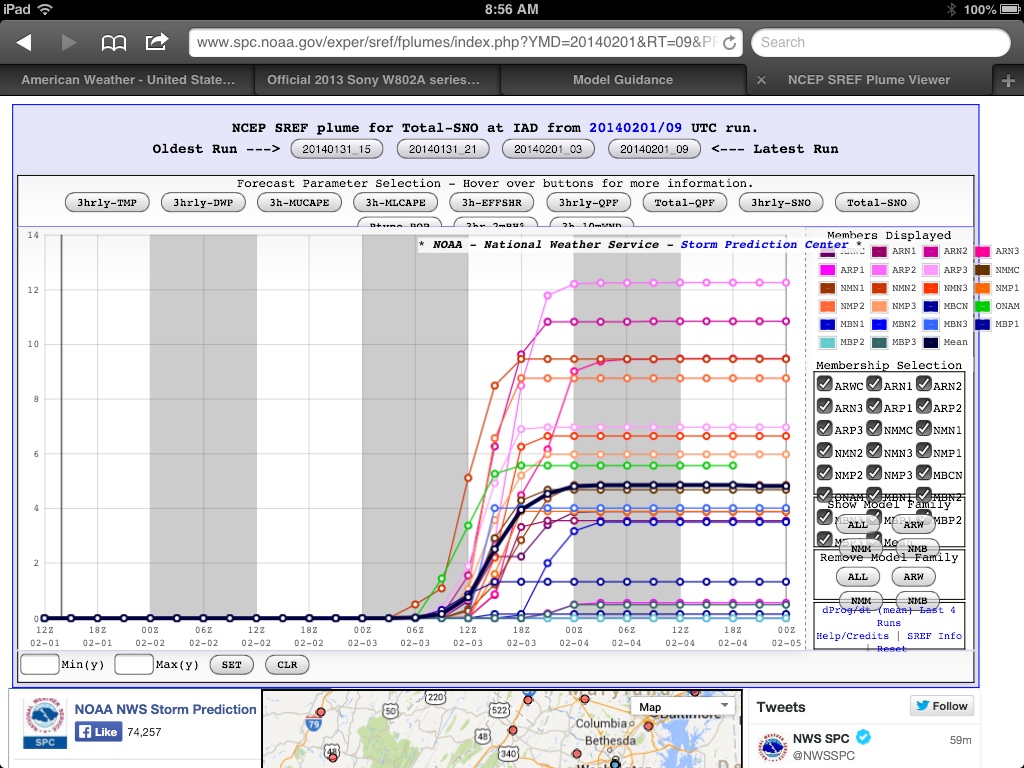Image resolution: width=1024 pixels, height=768 pixels.
Task: Close the NCEP SREF Plume Viewer tab
Action: 761,80
